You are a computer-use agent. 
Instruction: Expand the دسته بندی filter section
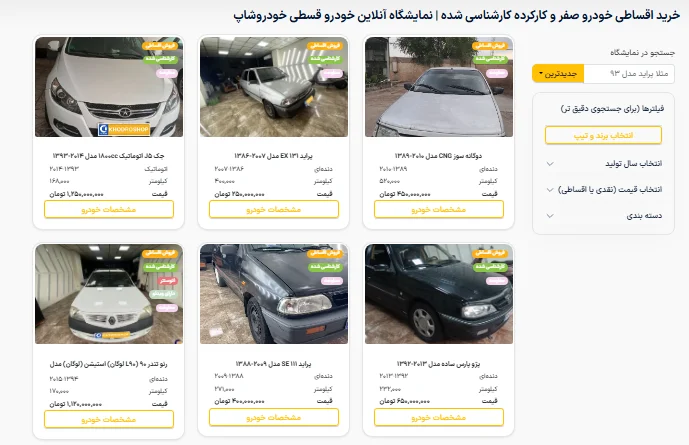[x=603, y=216]
